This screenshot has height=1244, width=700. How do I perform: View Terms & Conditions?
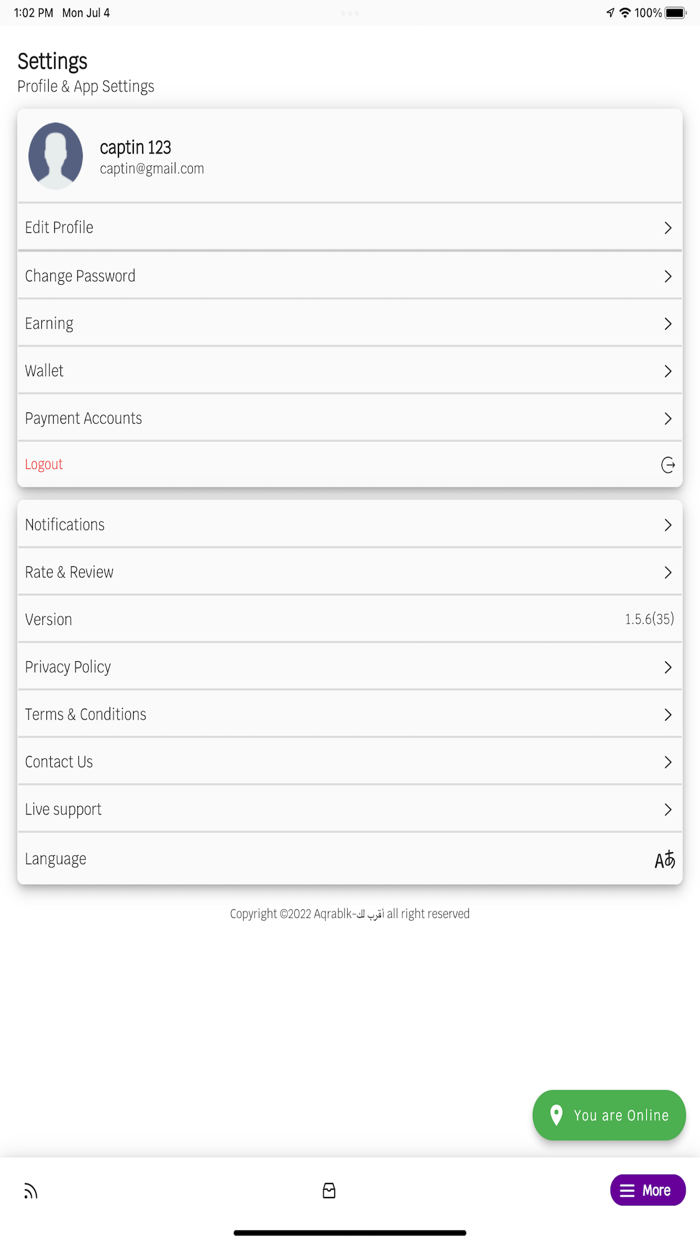click(350, 714)
